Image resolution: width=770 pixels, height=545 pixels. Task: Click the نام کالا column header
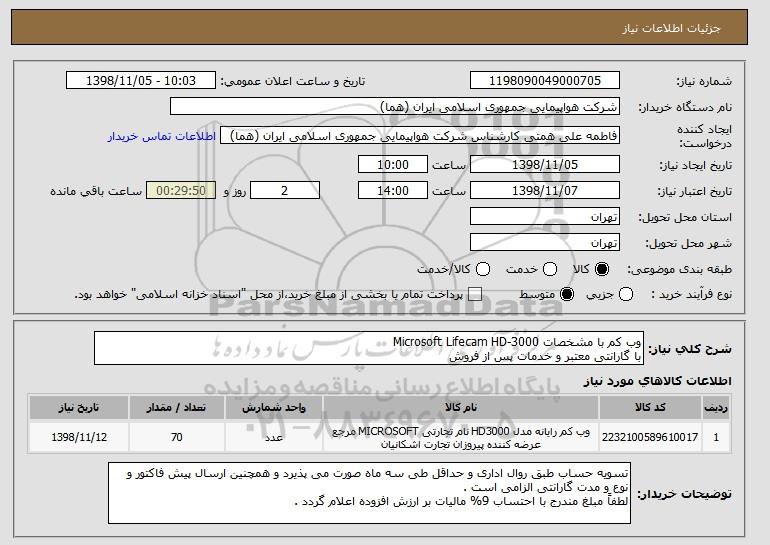461,408
